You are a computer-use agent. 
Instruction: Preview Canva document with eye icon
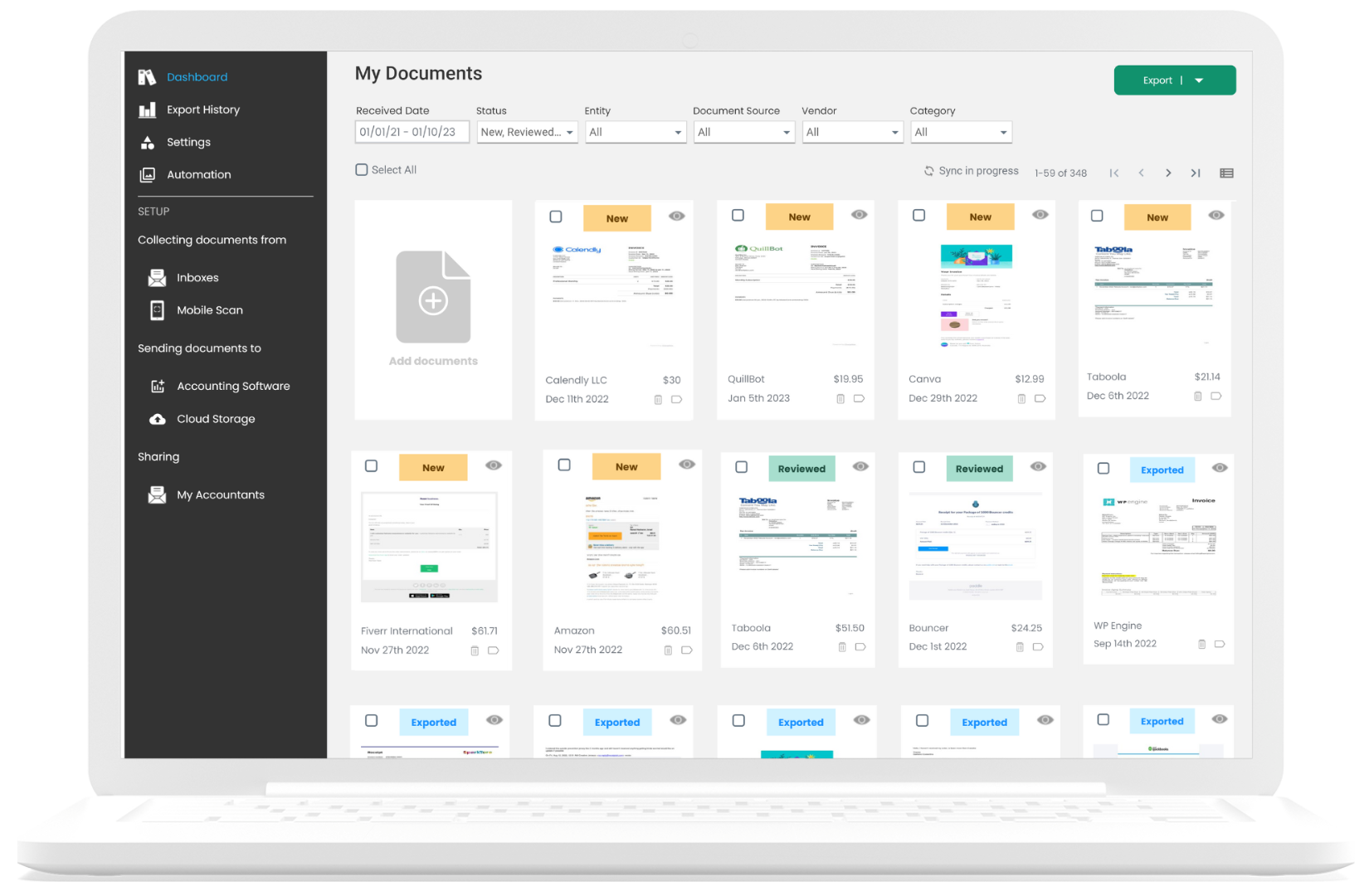coord(1040,215)
